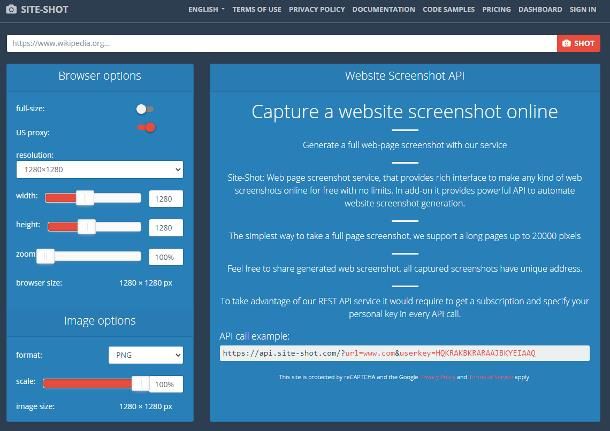The image size is (610, 431).
Task: Click the SITE-SHOT brand name
Action: point(44,9)
